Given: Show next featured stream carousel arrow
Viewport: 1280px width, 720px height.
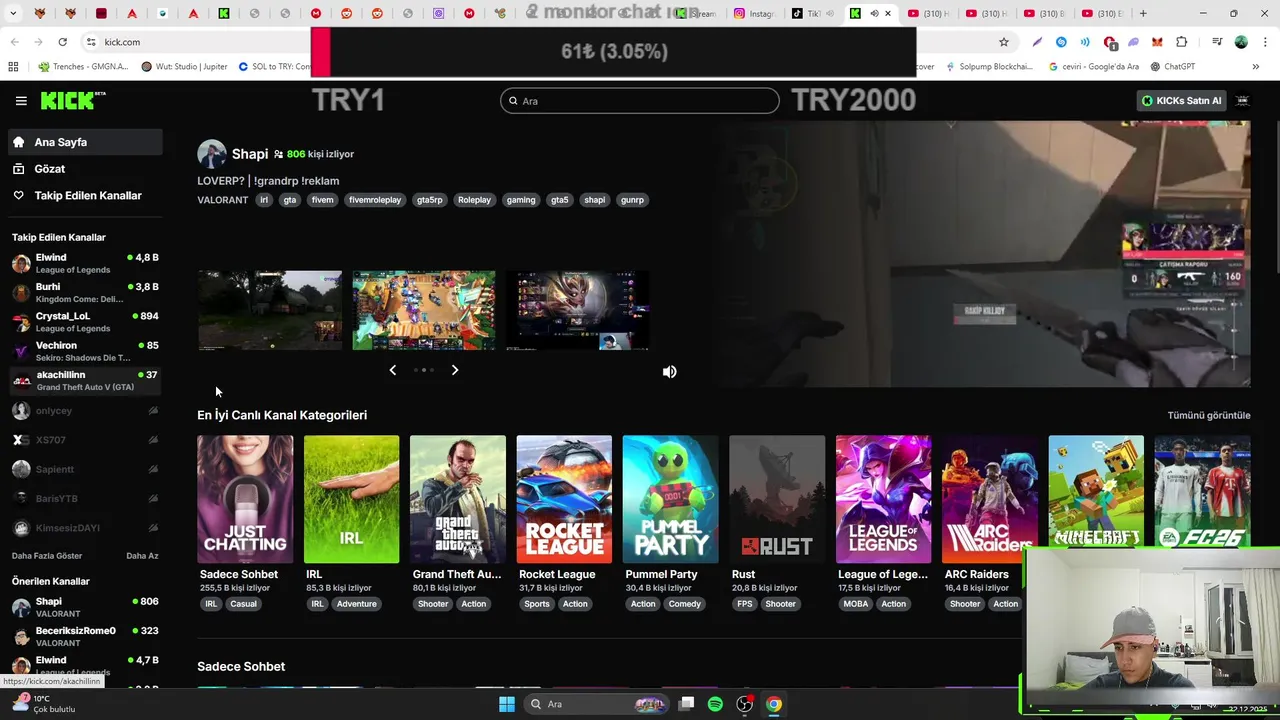Looking at the screenshot, I should (455, 370).
